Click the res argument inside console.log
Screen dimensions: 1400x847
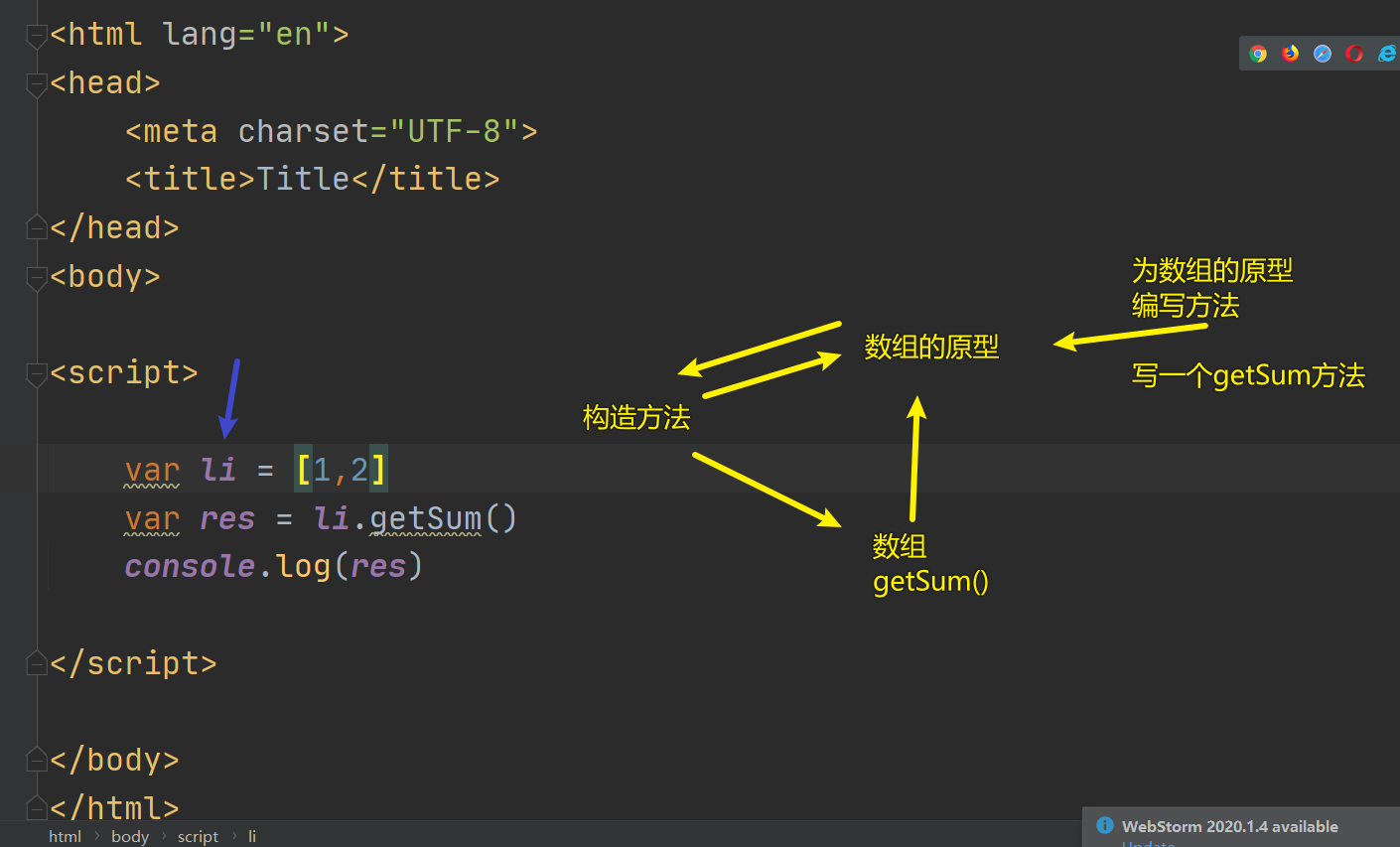coord(378,566)
